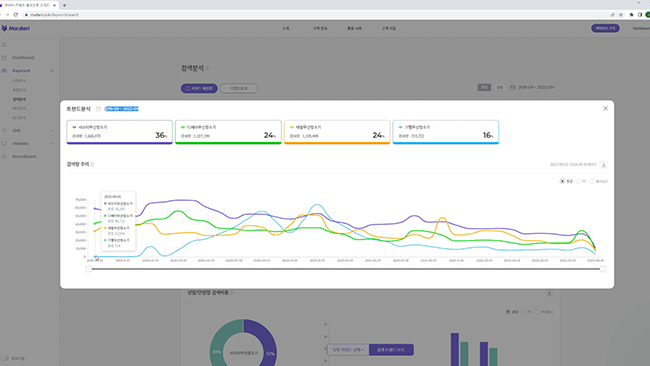Click the Keyword binoculars icon in sidebar
This screenshot has width=650, height=366.
4,71
